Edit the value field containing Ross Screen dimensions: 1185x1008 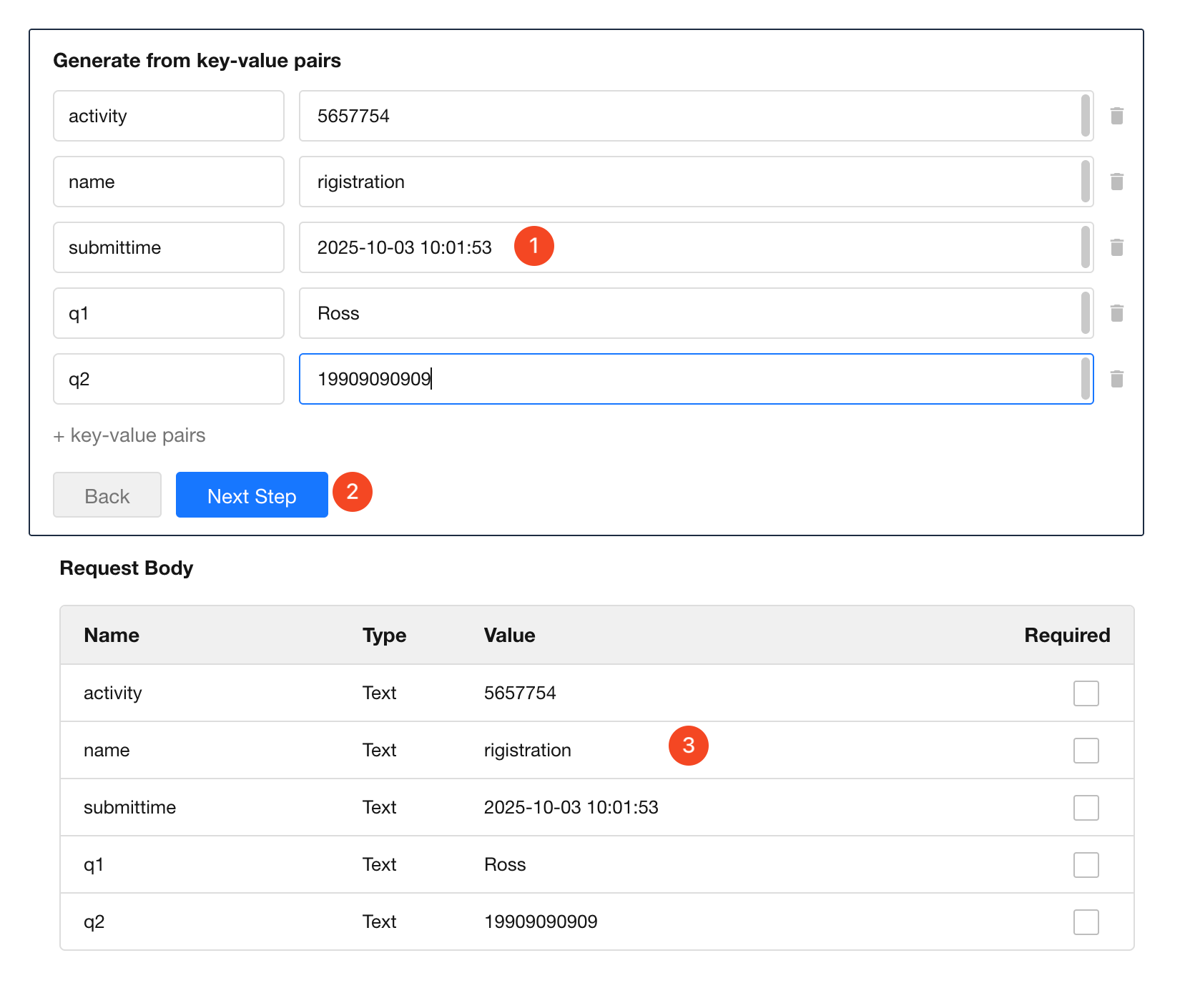click(687, 313)
